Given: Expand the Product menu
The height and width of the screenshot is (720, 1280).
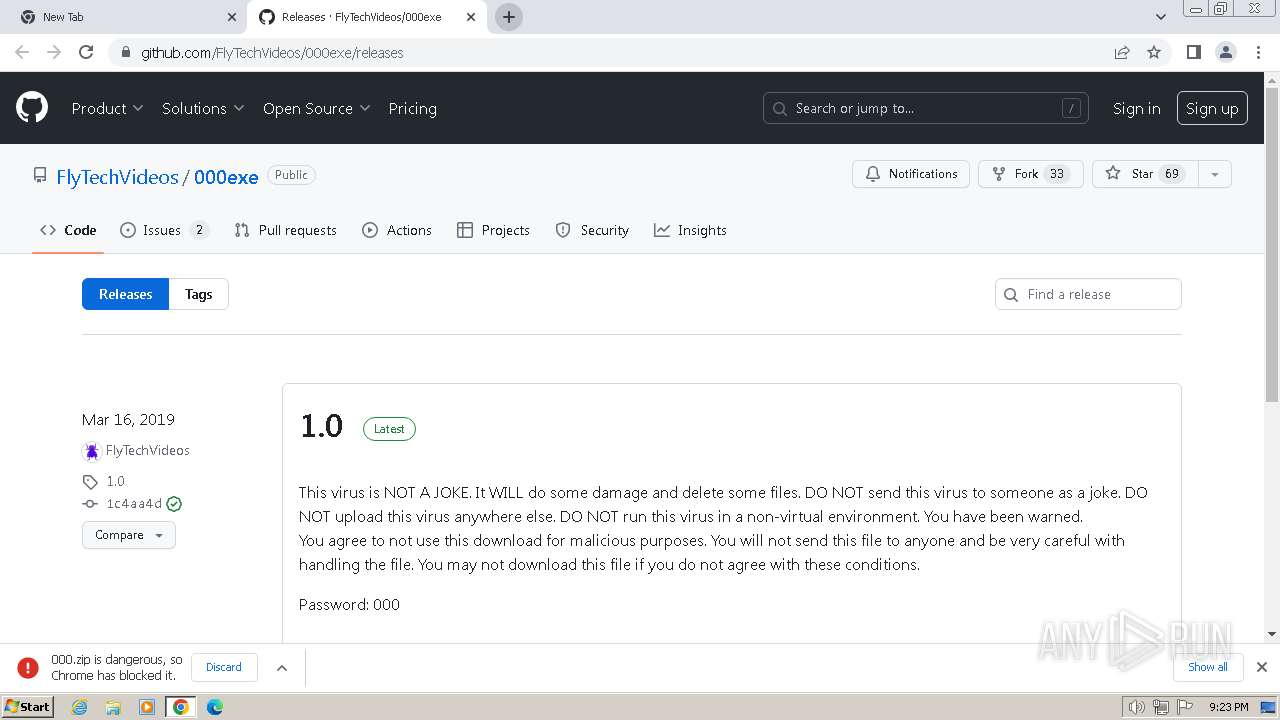Looking at the screenshot, I should [107, 108].
